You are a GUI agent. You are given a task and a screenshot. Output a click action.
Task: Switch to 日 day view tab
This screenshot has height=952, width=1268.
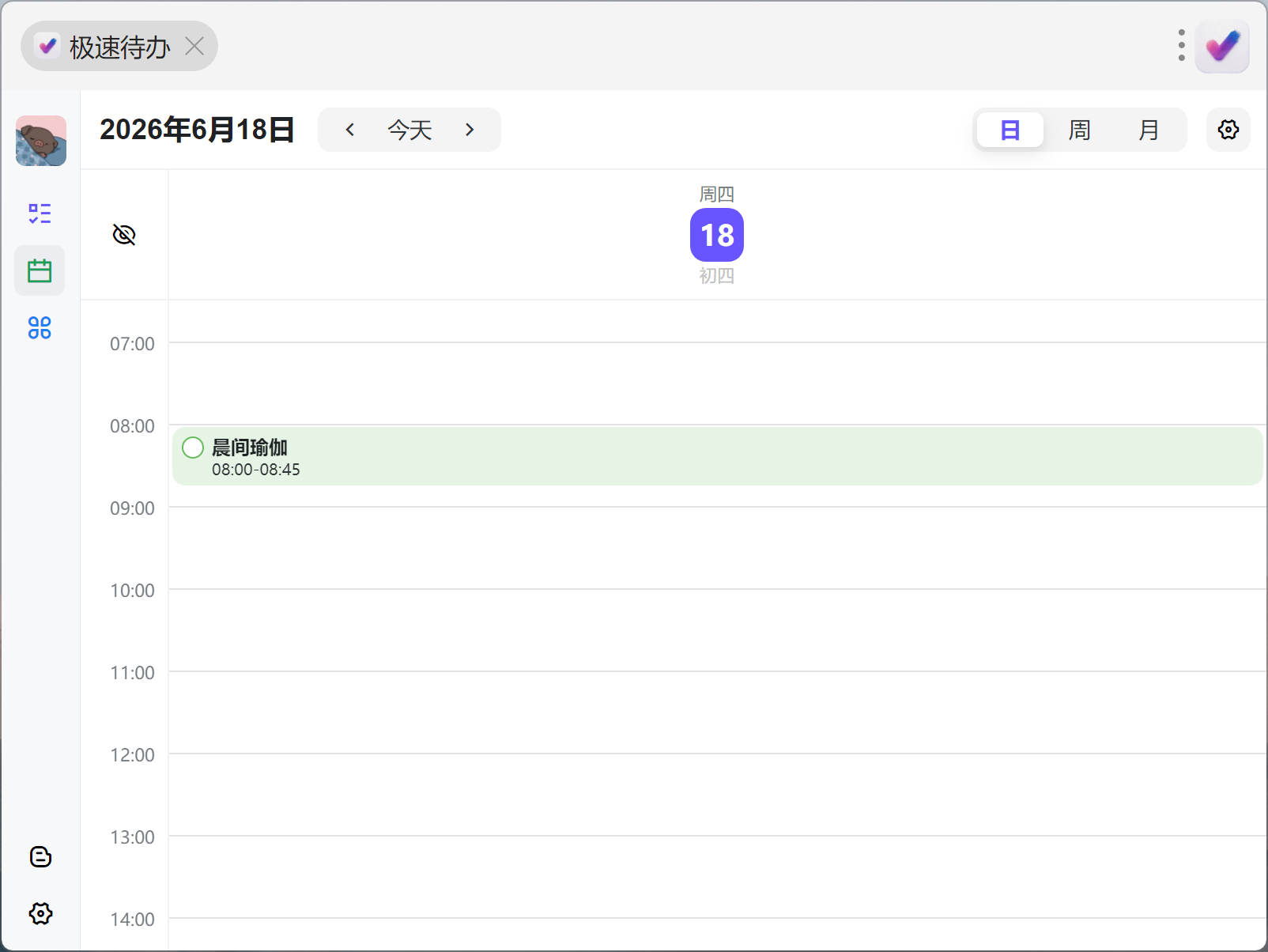[1010, 130]
